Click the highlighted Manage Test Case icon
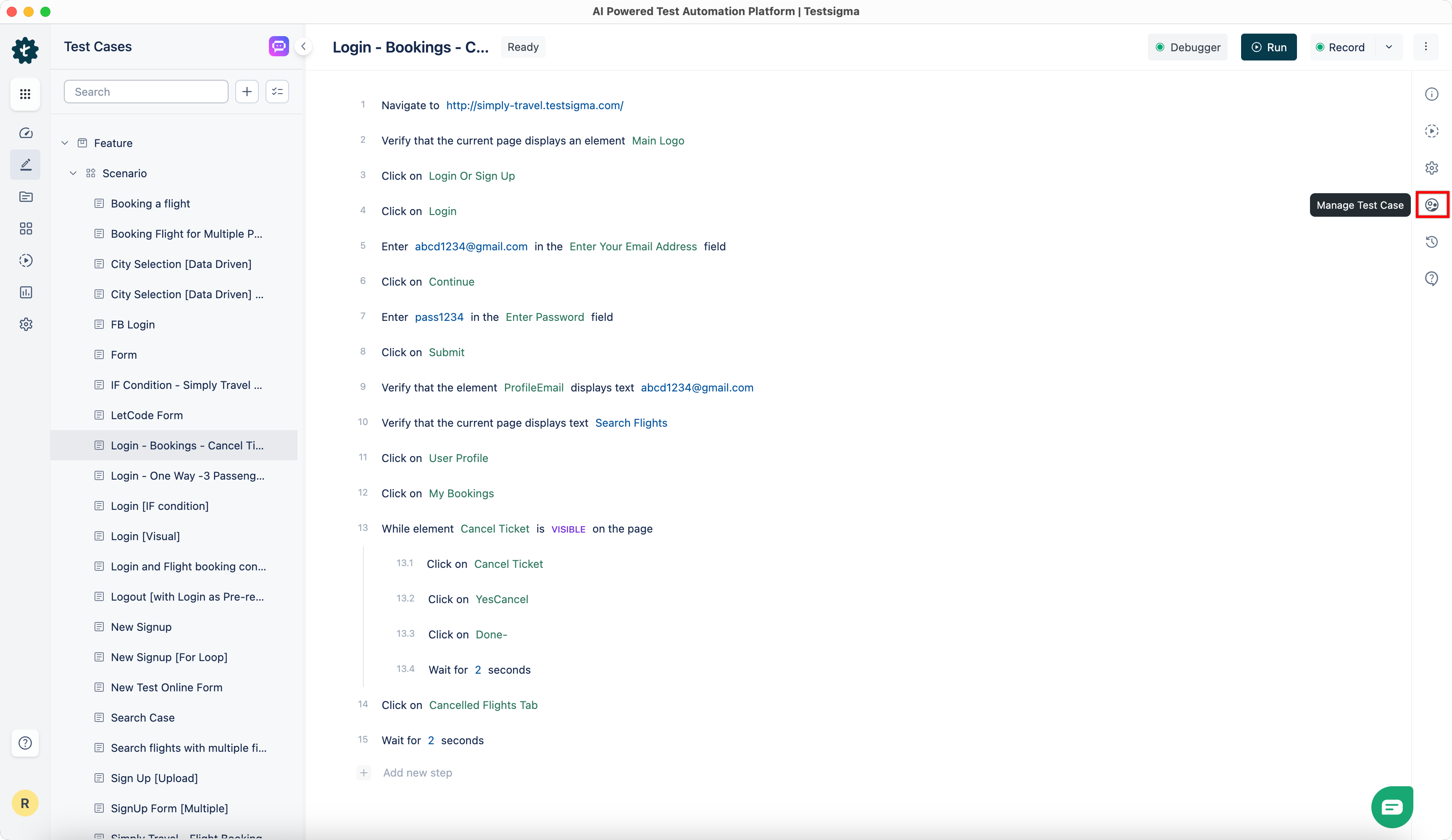The height and width of the screenshot is (840, 1452). [x=1432, y=205]
